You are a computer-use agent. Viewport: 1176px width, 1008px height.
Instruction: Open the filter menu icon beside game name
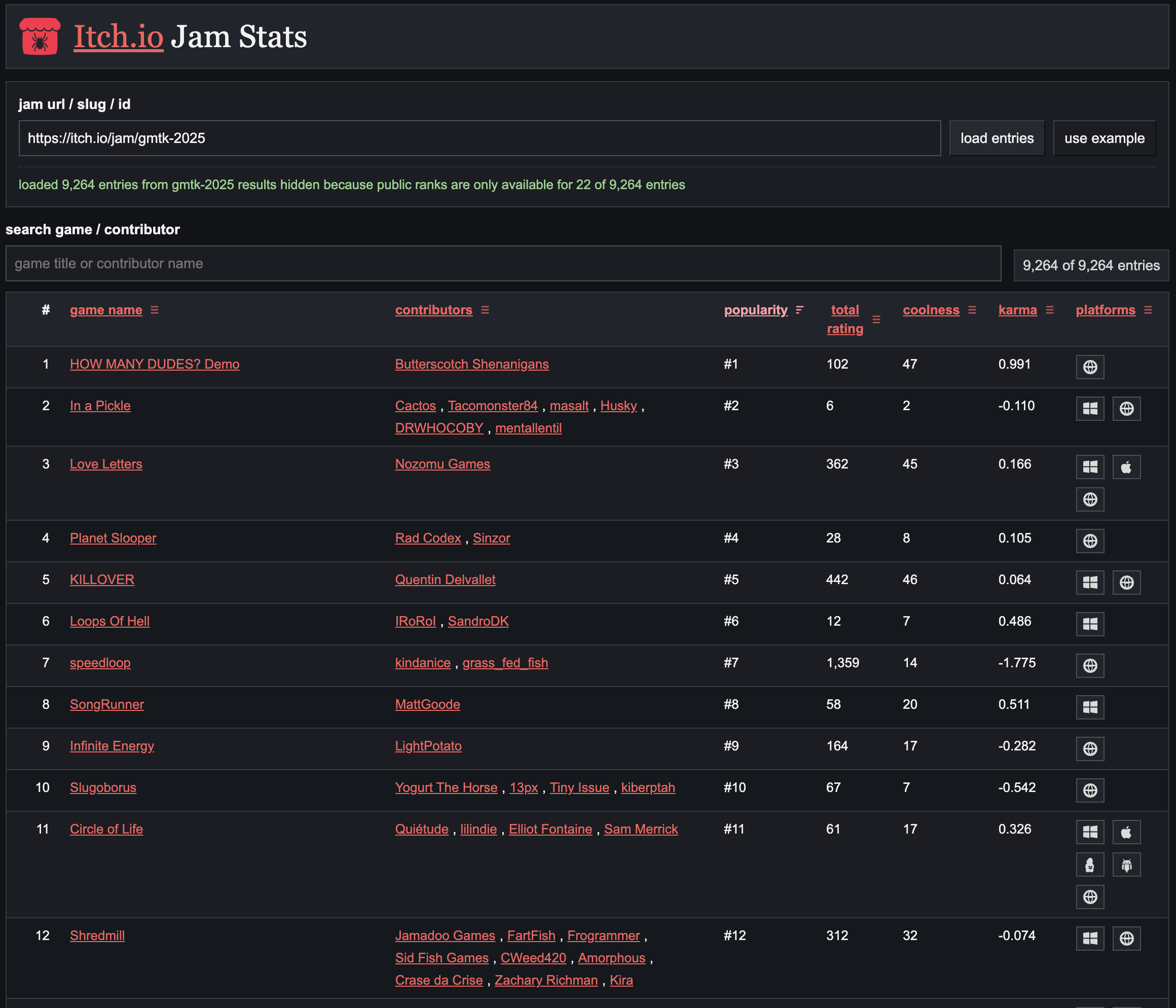(155, 310)
